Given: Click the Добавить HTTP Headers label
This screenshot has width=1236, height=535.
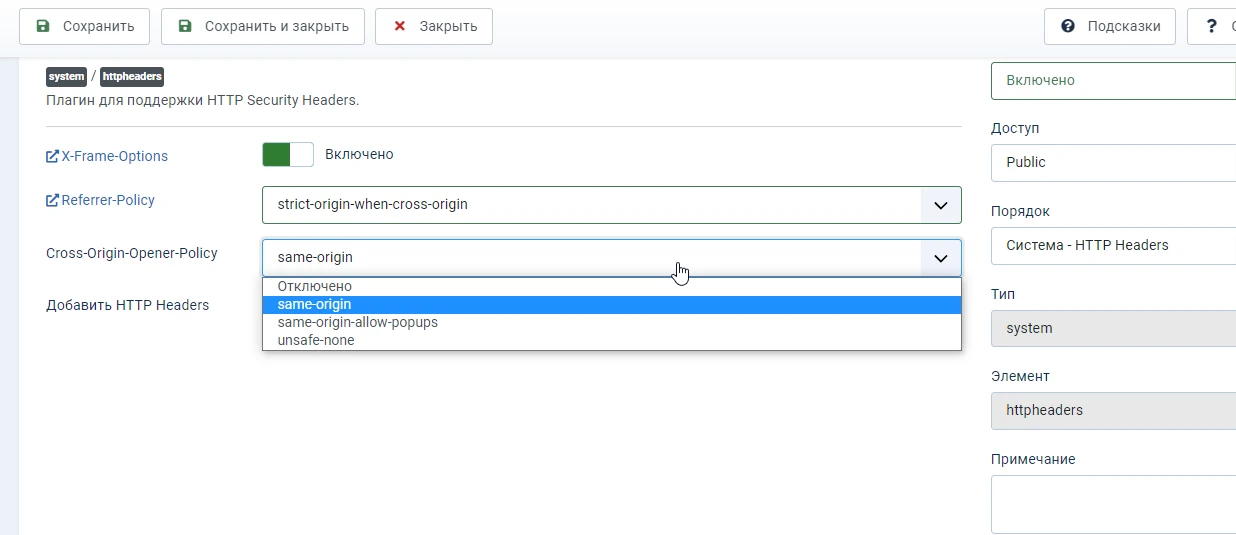Looking at the screenshot, I should point(128,305).
